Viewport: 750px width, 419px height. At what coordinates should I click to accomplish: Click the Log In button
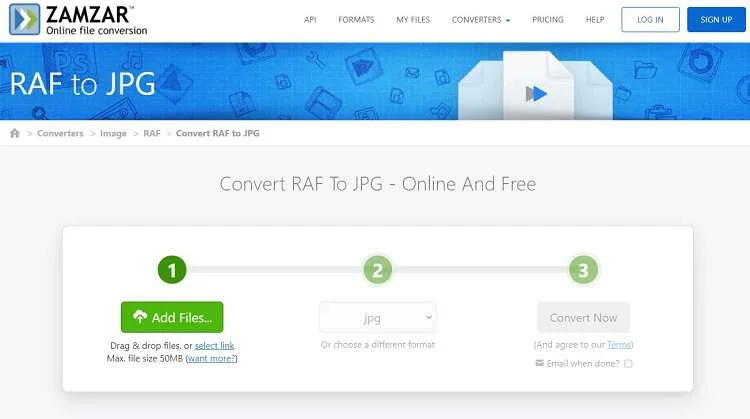(650, 20)
